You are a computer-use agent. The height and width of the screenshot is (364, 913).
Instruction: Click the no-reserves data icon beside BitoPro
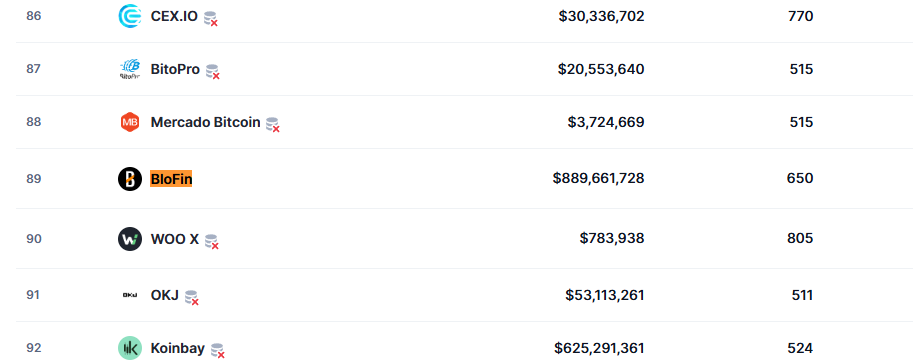[213, 72]
